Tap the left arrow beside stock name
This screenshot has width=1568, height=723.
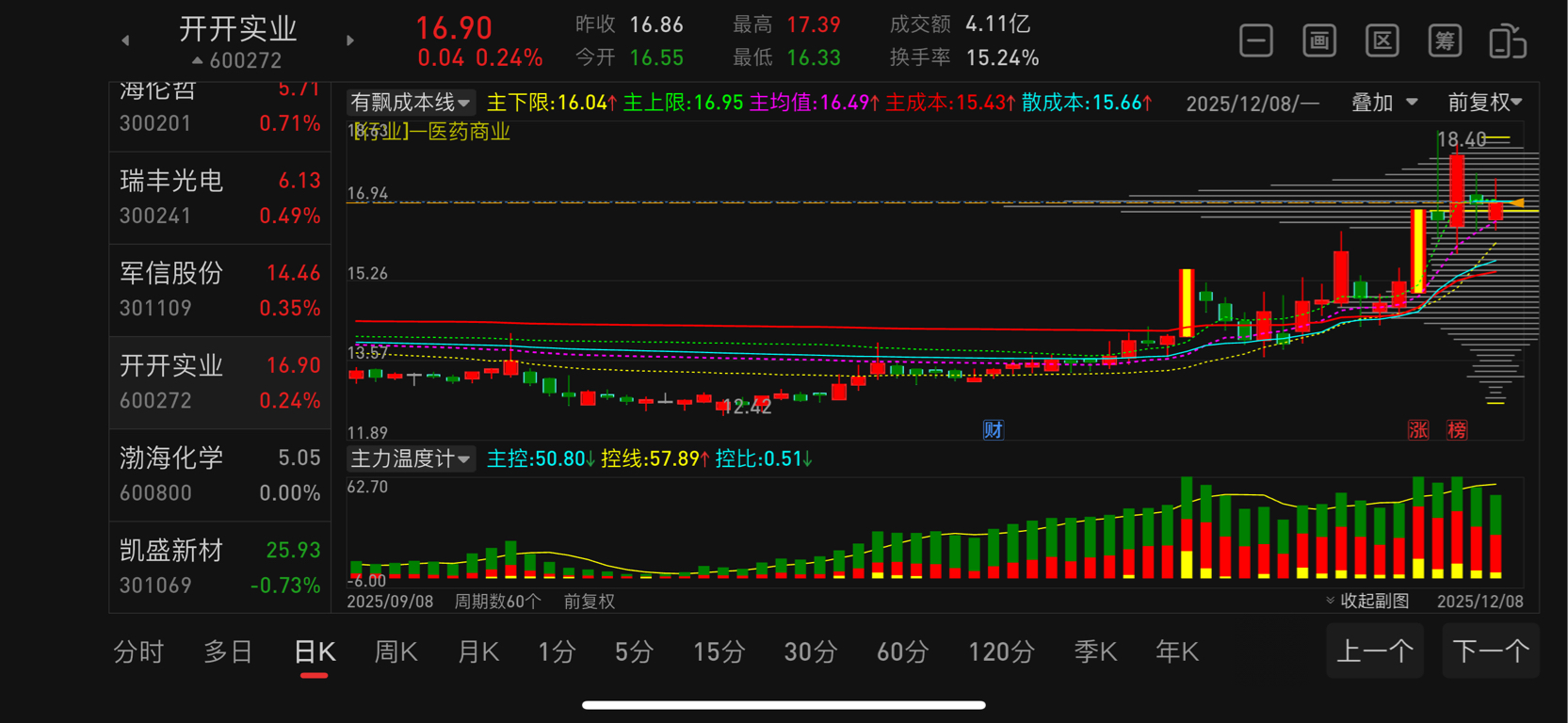(125, 40)
